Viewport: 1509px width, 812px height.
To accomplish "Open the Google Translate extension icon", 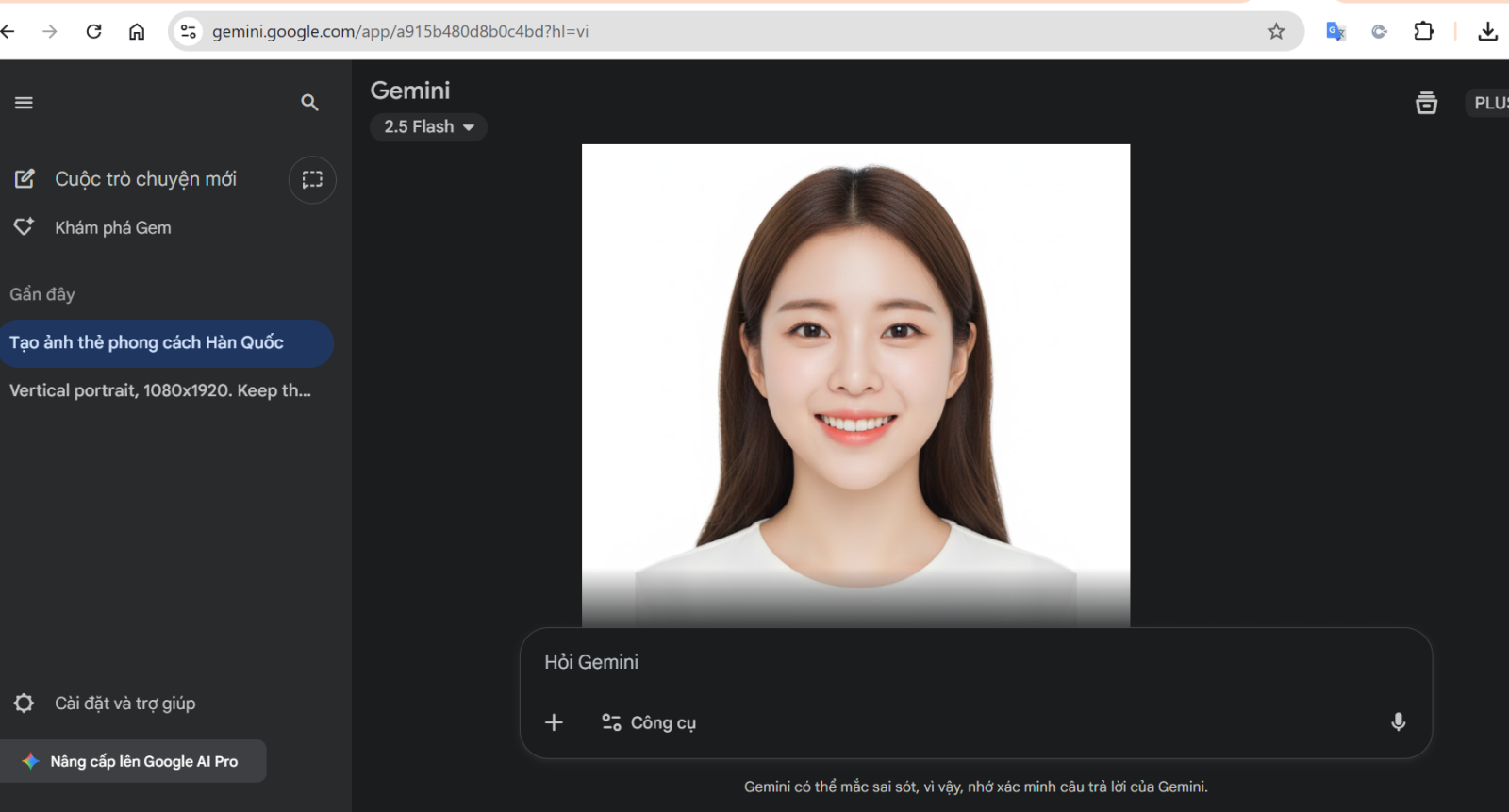I will click(x=1335, y=31).
